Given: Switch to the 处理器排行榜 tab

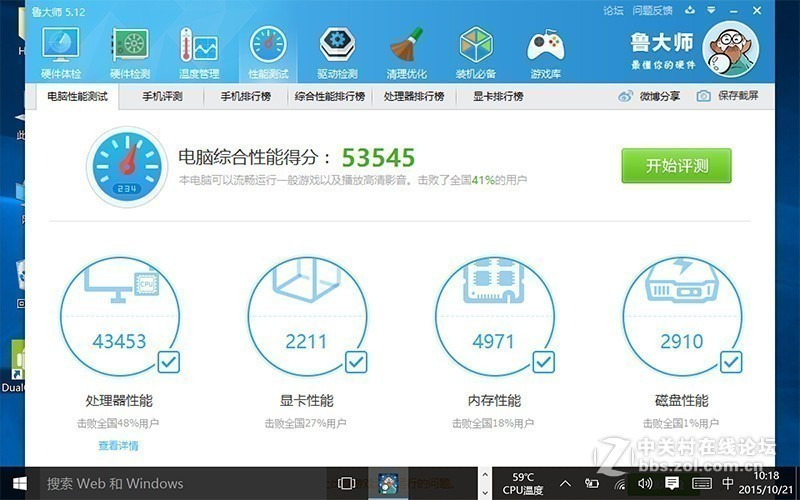Looking at the screenshot, I should [414, 96].
